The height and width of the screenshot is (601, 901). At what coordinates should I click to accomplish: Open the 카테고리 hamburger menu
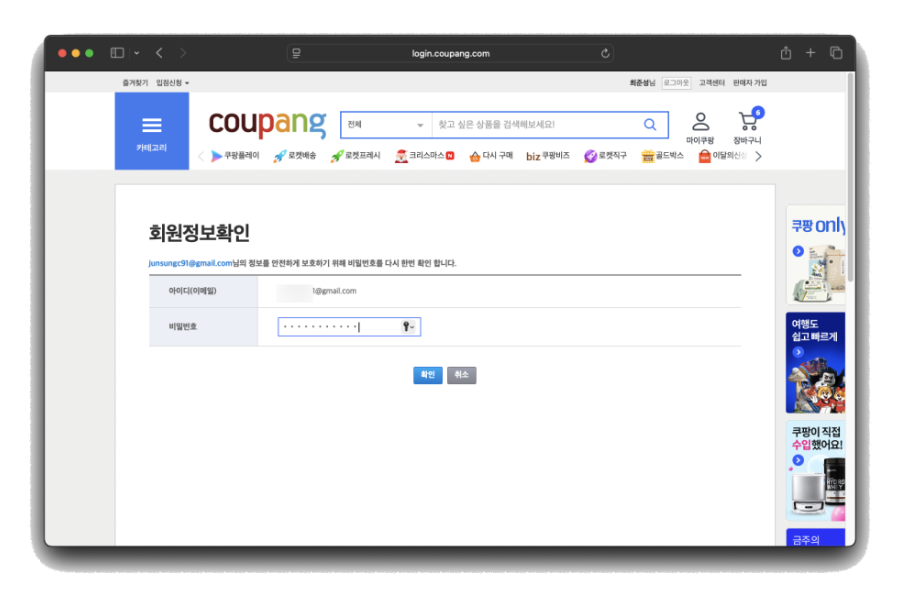152,130
